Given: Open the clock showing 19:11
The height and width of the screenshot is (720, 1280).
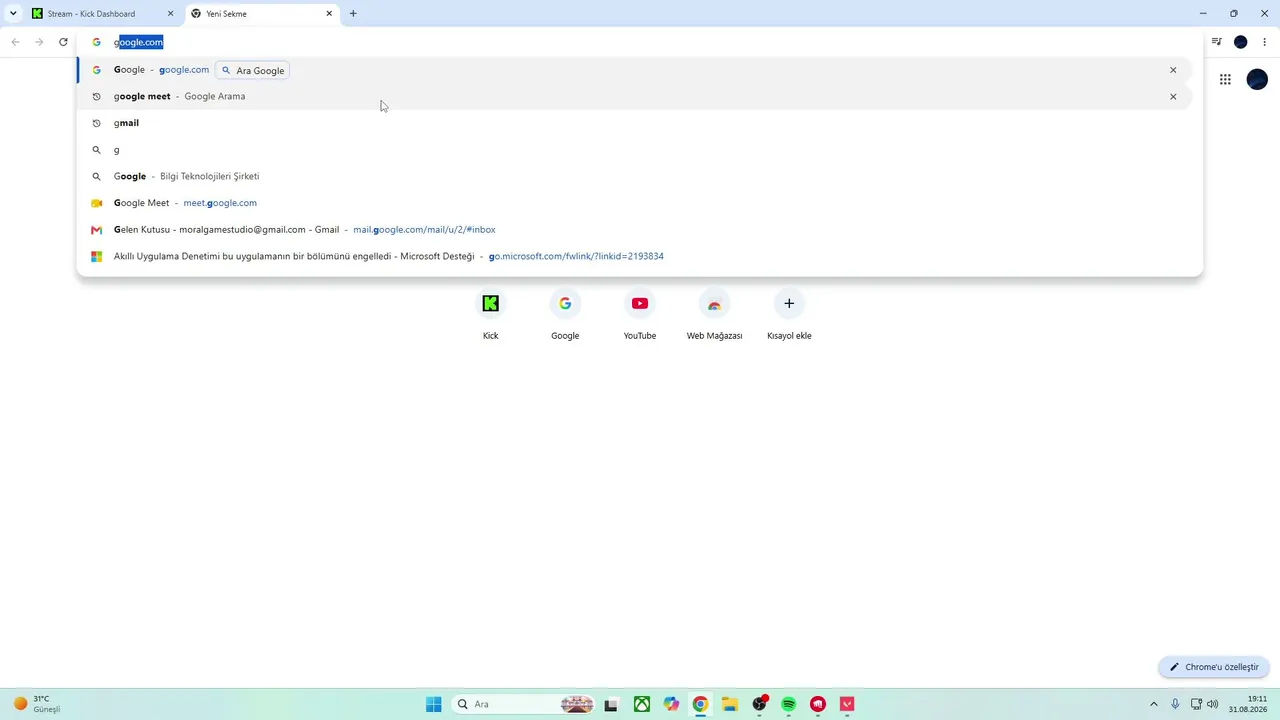Looking at the screenshot, I should coord(1250,704).
